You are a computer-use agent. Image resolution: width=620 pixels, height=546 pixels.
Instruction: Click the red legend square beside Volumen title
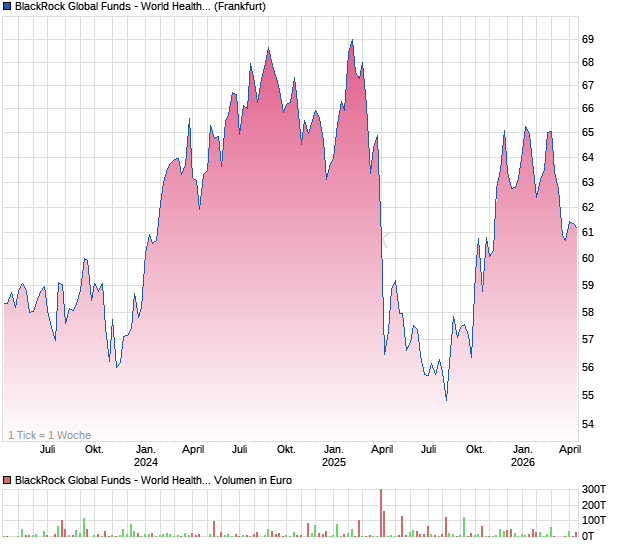[x=8, y=480]
